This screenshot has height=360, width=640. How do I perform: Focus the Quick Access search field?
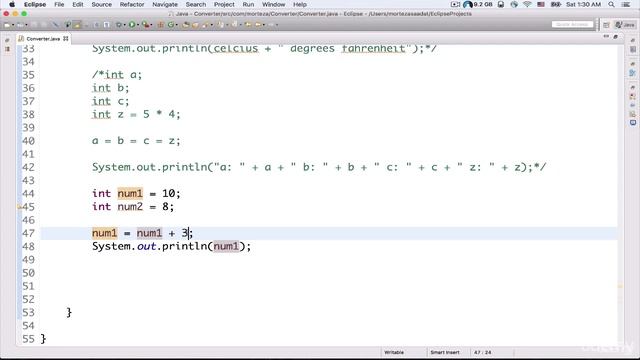point(572,24)
